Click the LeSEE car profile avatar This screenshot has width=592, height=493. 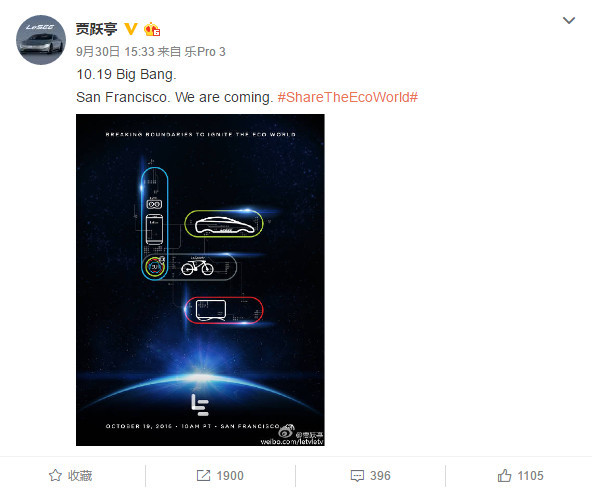[x=41, y=40]
